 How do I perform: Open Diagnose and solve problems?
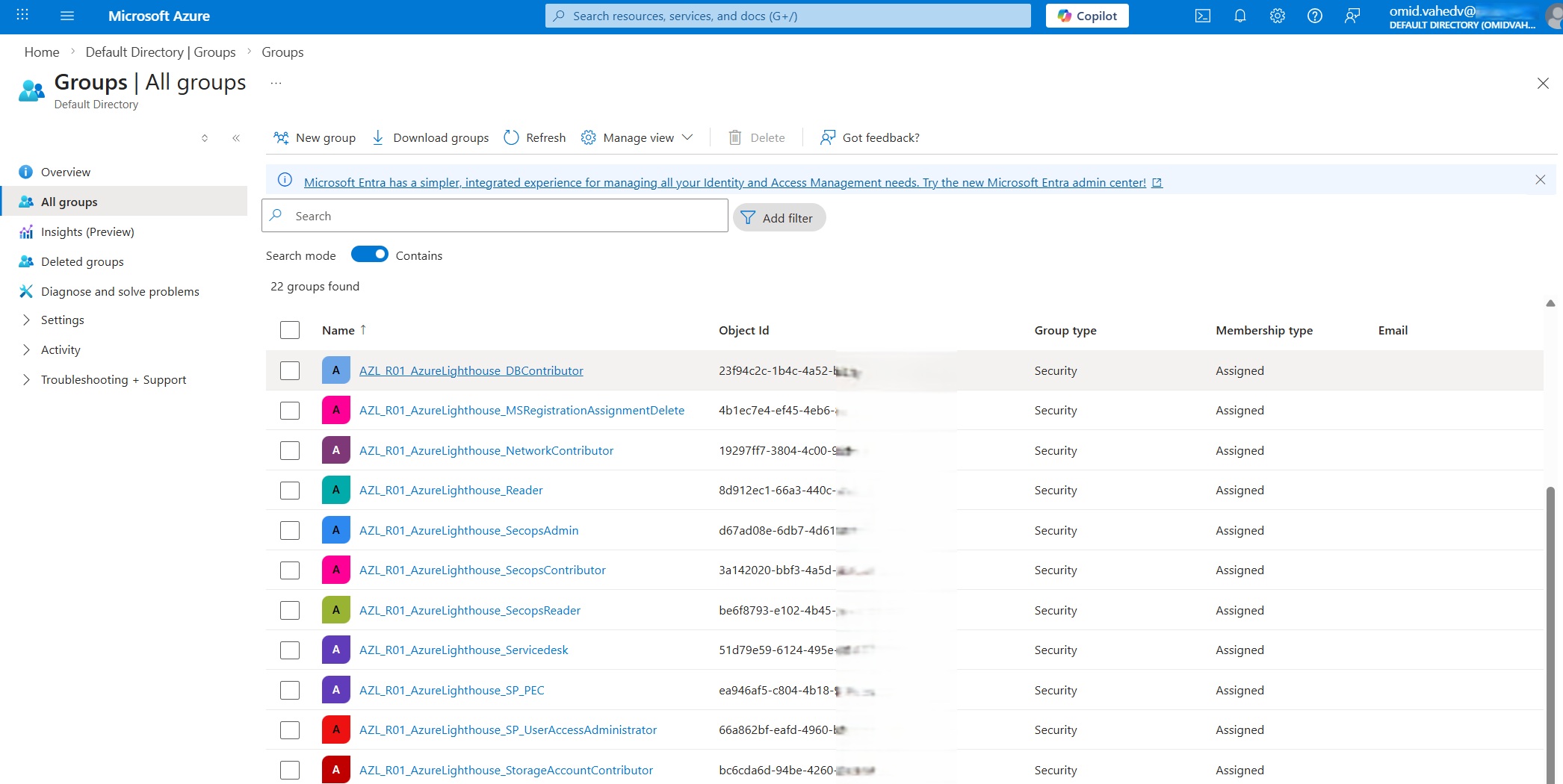[120, 291]
